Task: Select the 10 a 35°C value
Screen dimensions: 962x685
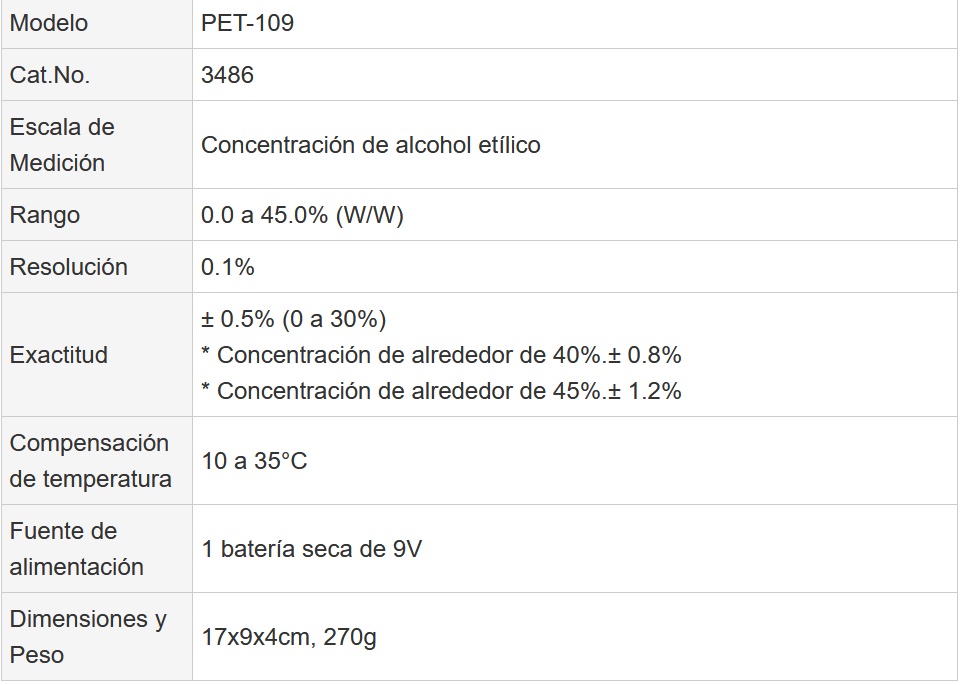Action: 254,461
